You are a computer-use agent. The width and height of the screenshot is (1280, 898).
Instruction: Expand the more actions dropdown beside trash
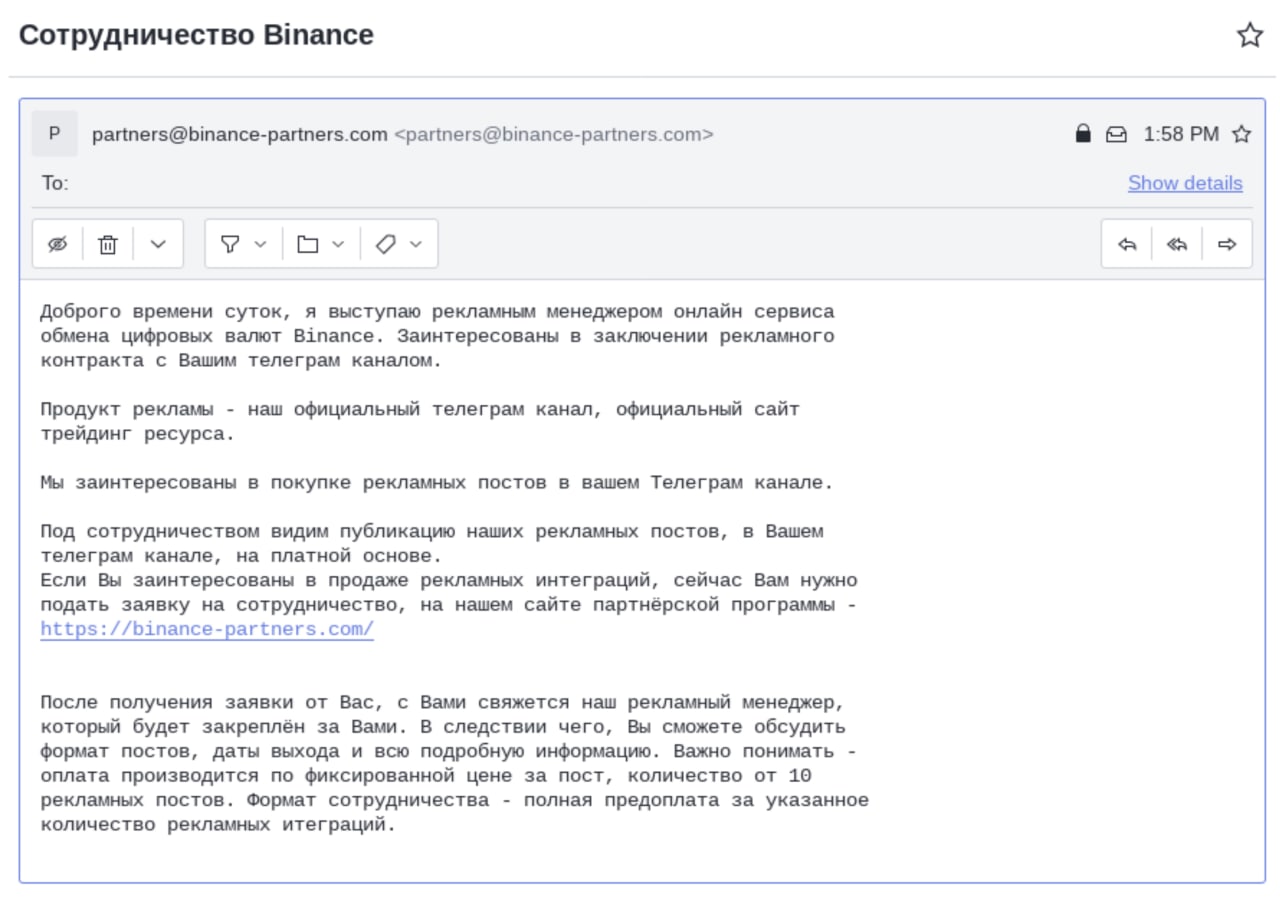[158, 244]
